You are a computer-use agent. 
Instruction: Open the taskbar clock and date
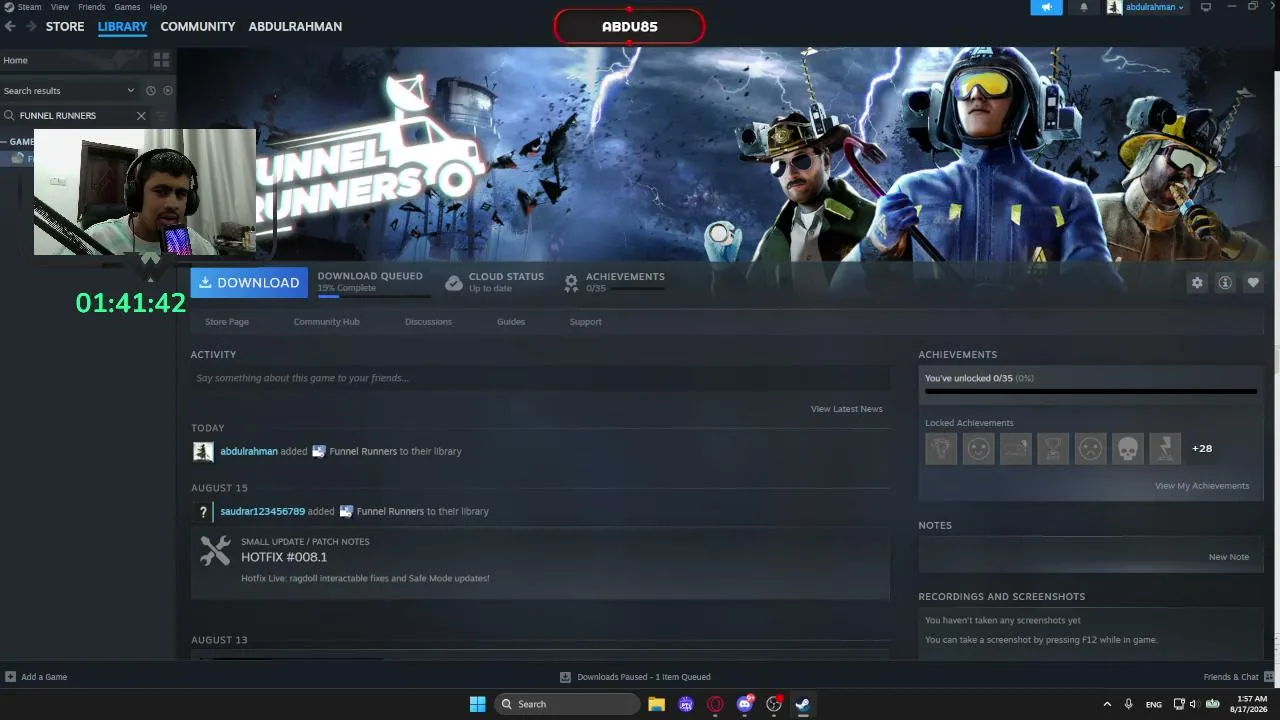1249,704
